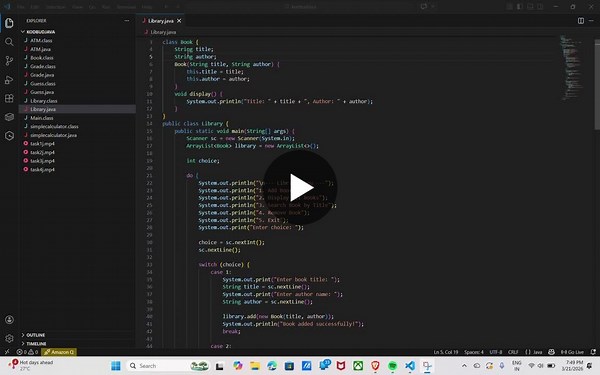Open File Explorer from the taskbar
Viewport: 600px width, 375px height.
pyautogui.click(x=255, y=366)
